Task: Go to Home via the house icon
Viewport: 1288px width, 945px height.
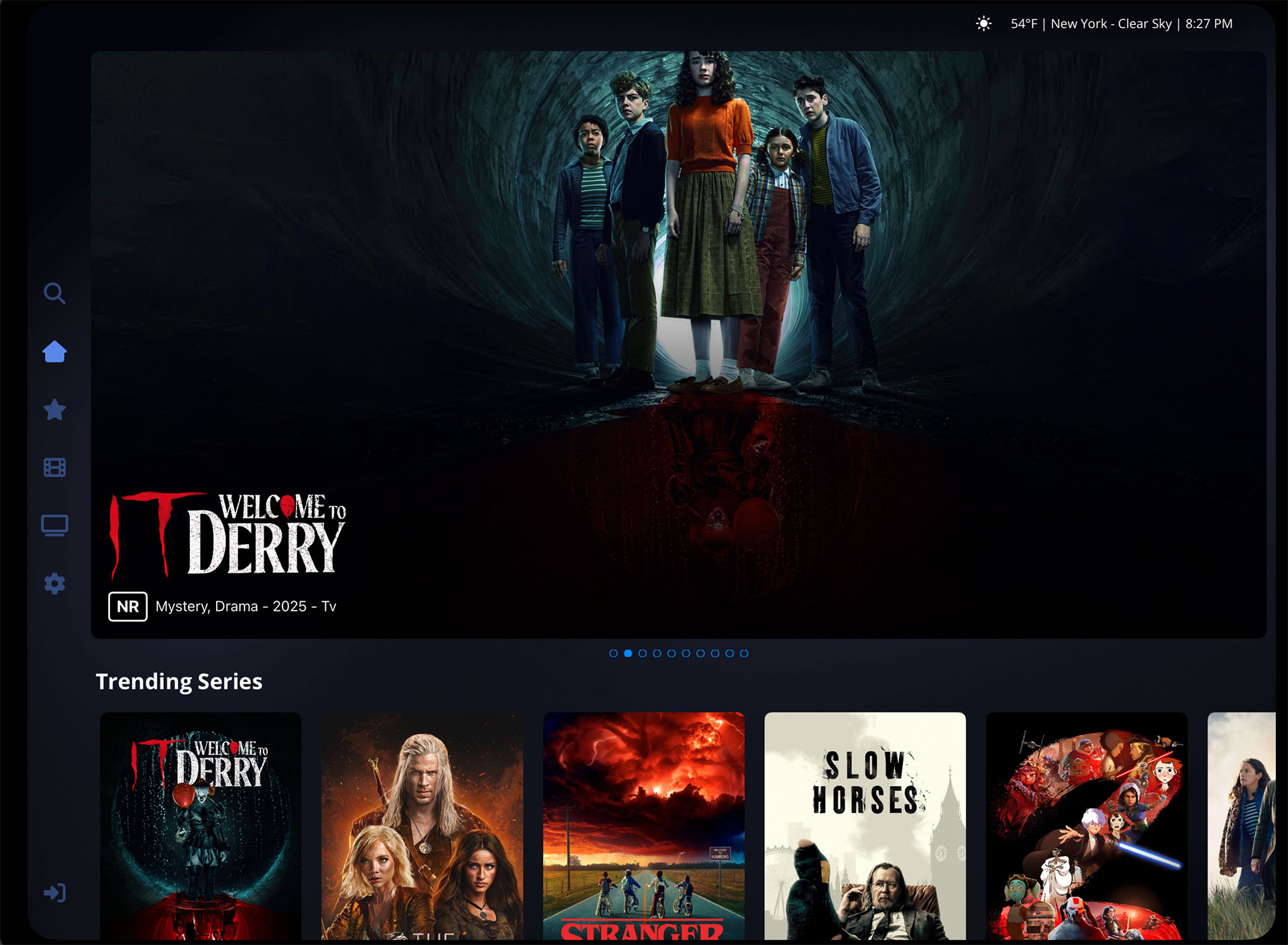Action: click(54, 351)
